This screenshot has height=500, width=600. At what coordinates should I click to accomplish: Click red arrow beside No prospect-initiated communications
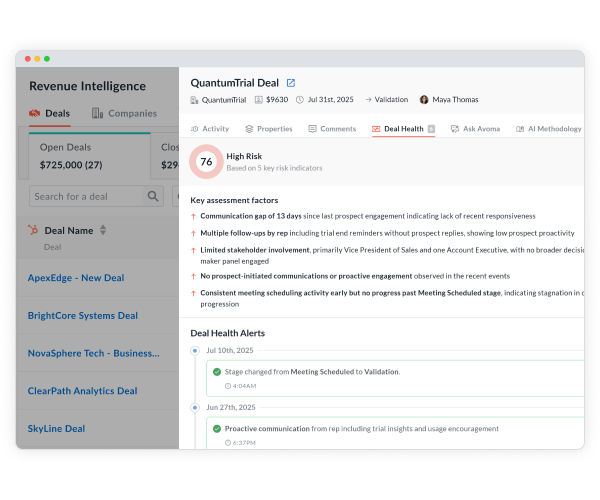point(194,276)
